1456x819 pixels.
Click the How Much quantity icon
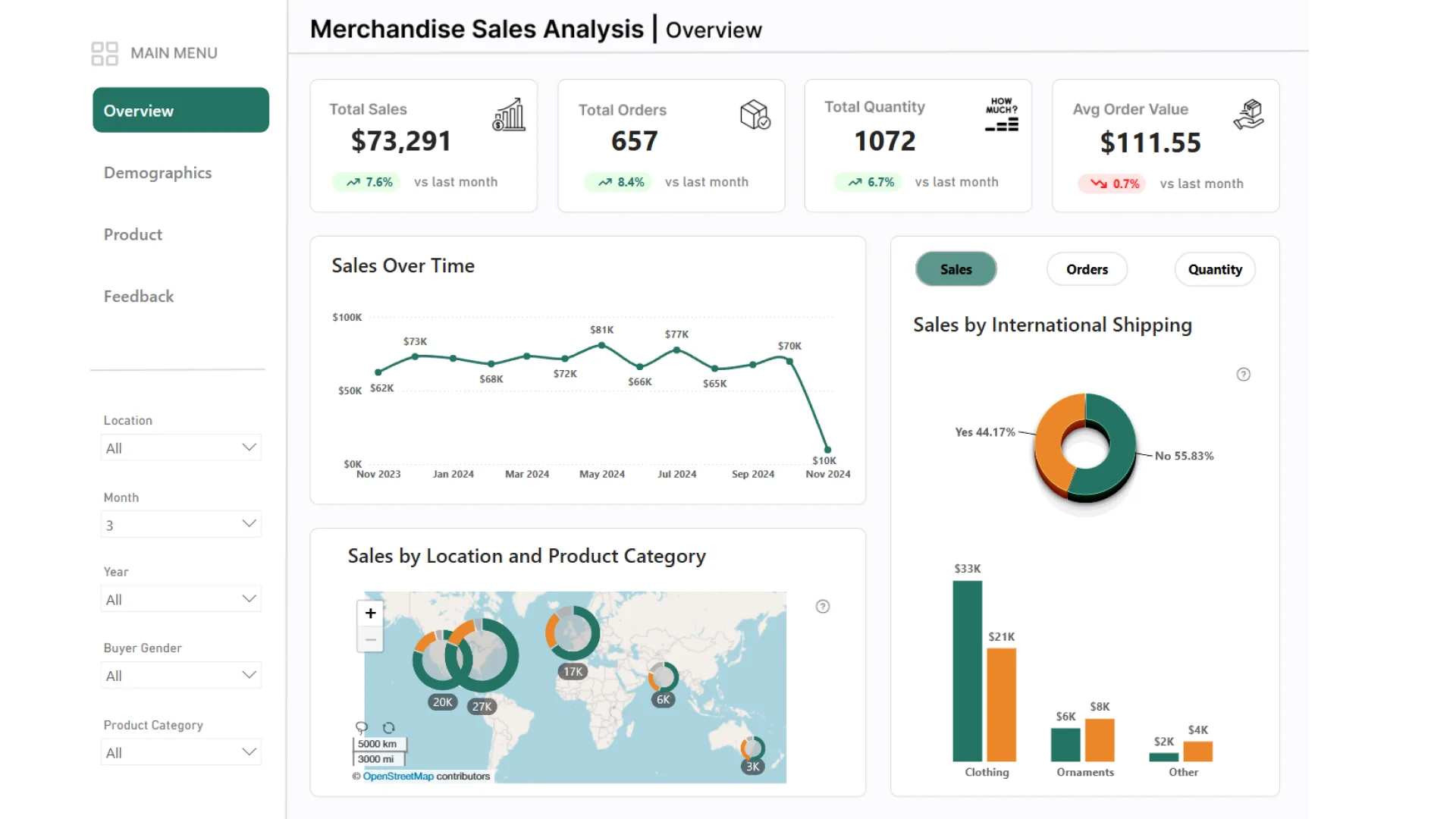tap(1002, 115)
